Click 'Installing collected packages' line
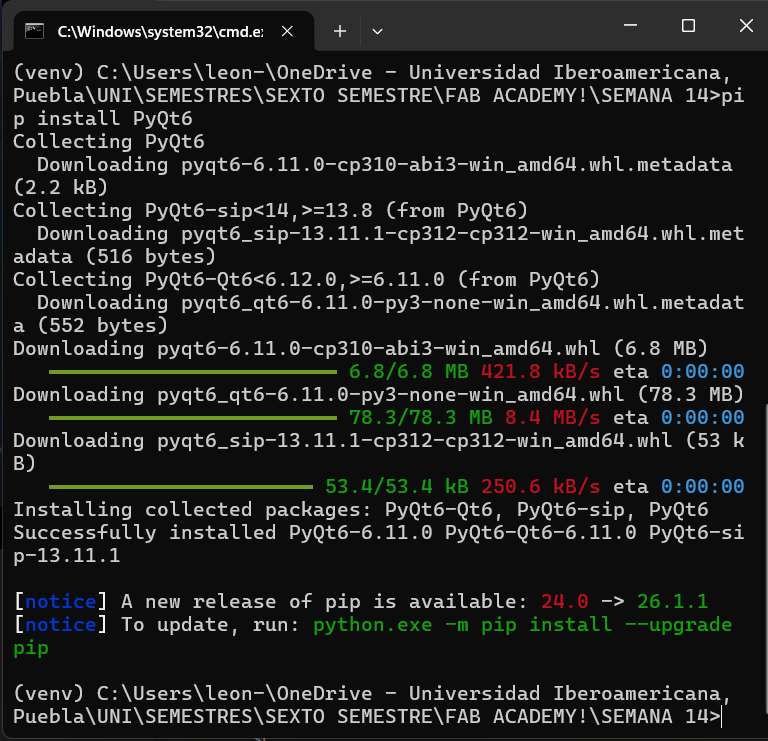This screenshot has height=741, width=768. 360,510
